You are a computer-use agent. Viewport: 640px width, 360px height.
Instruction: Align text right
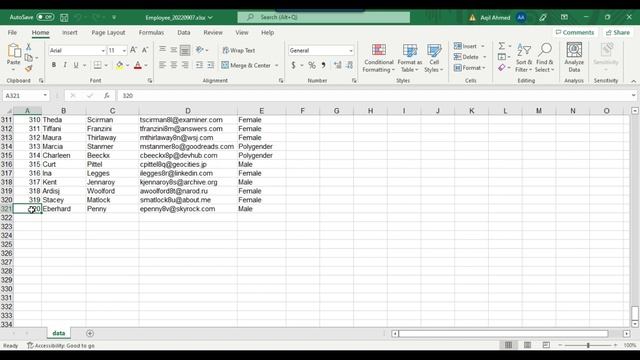[x=185, y=65]
